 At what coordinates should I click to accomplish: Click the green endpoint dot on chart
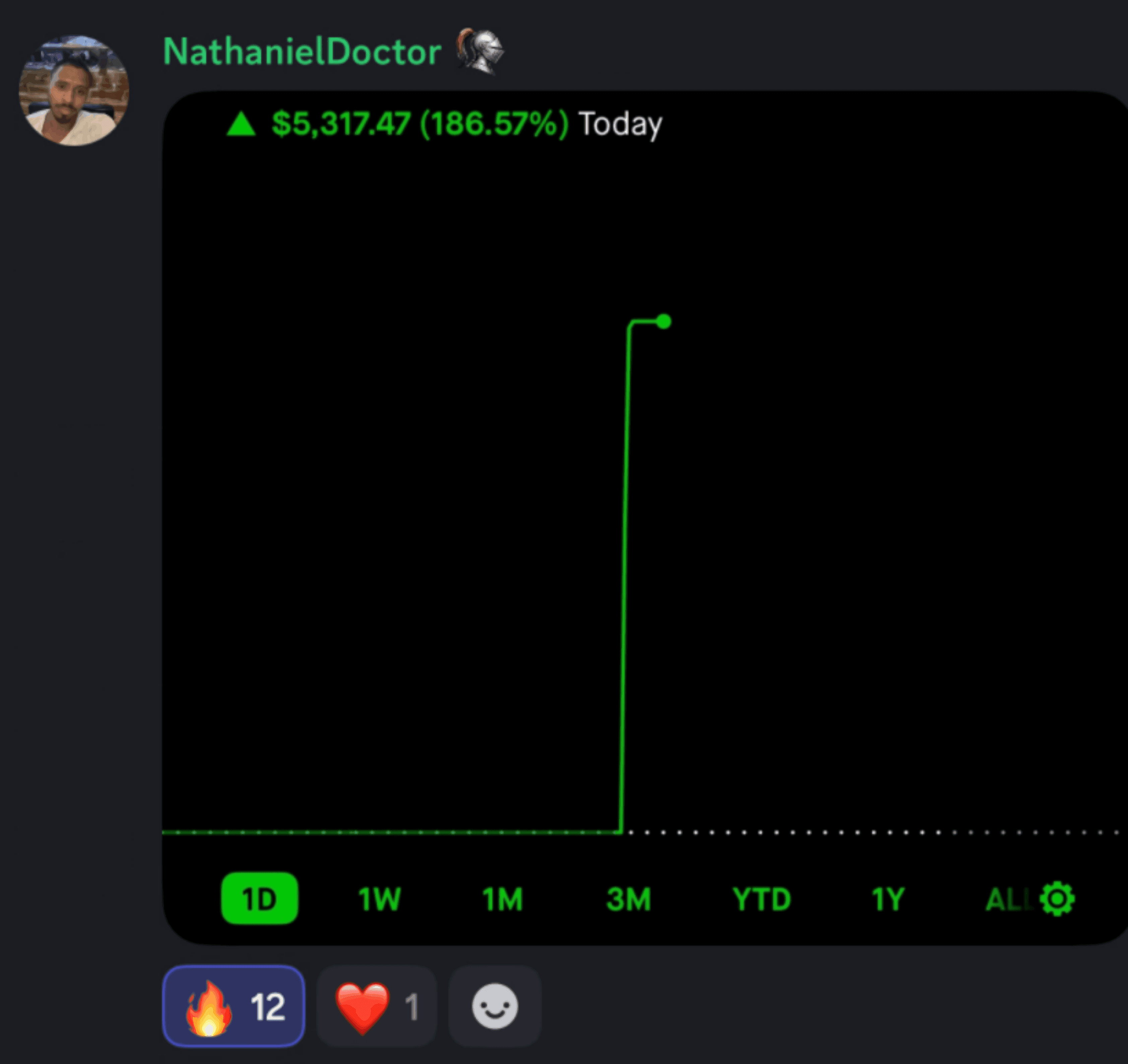click(663, 322)
